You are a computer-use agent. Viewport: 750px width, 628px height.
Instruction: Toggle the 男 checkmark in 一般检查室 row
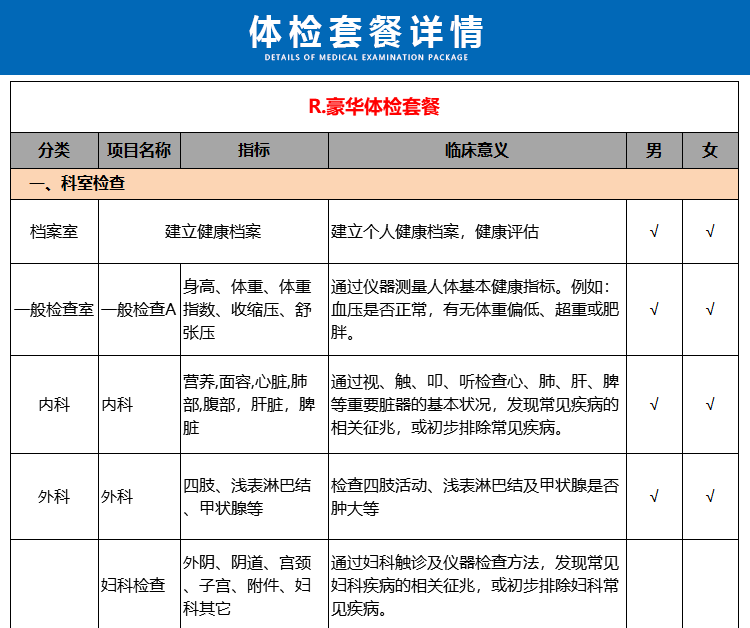[x=654, y=309]
